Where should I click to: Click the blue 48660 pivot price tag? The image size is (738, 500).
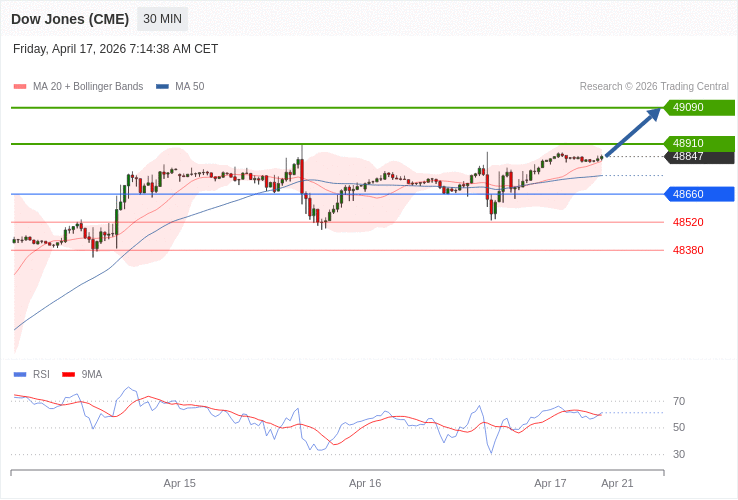point(699,194)
